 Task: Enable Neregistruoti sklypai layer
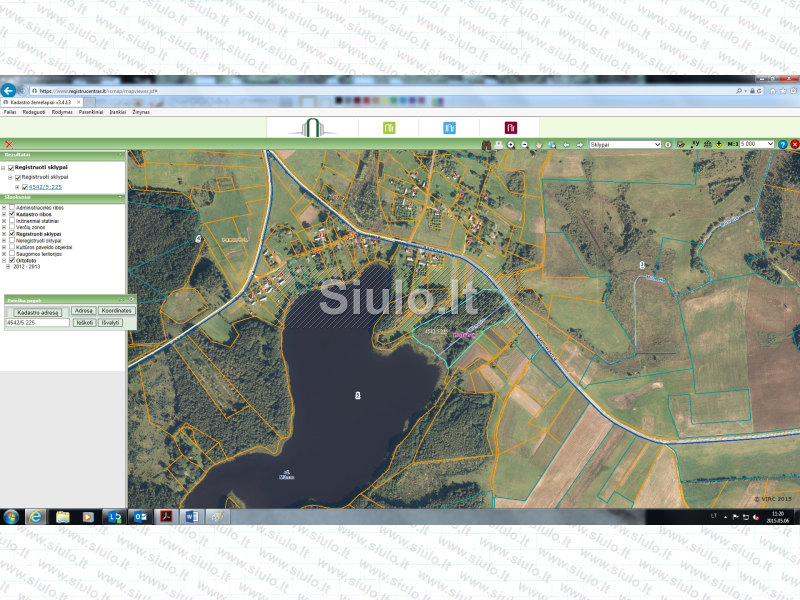[x=12, y=240]
